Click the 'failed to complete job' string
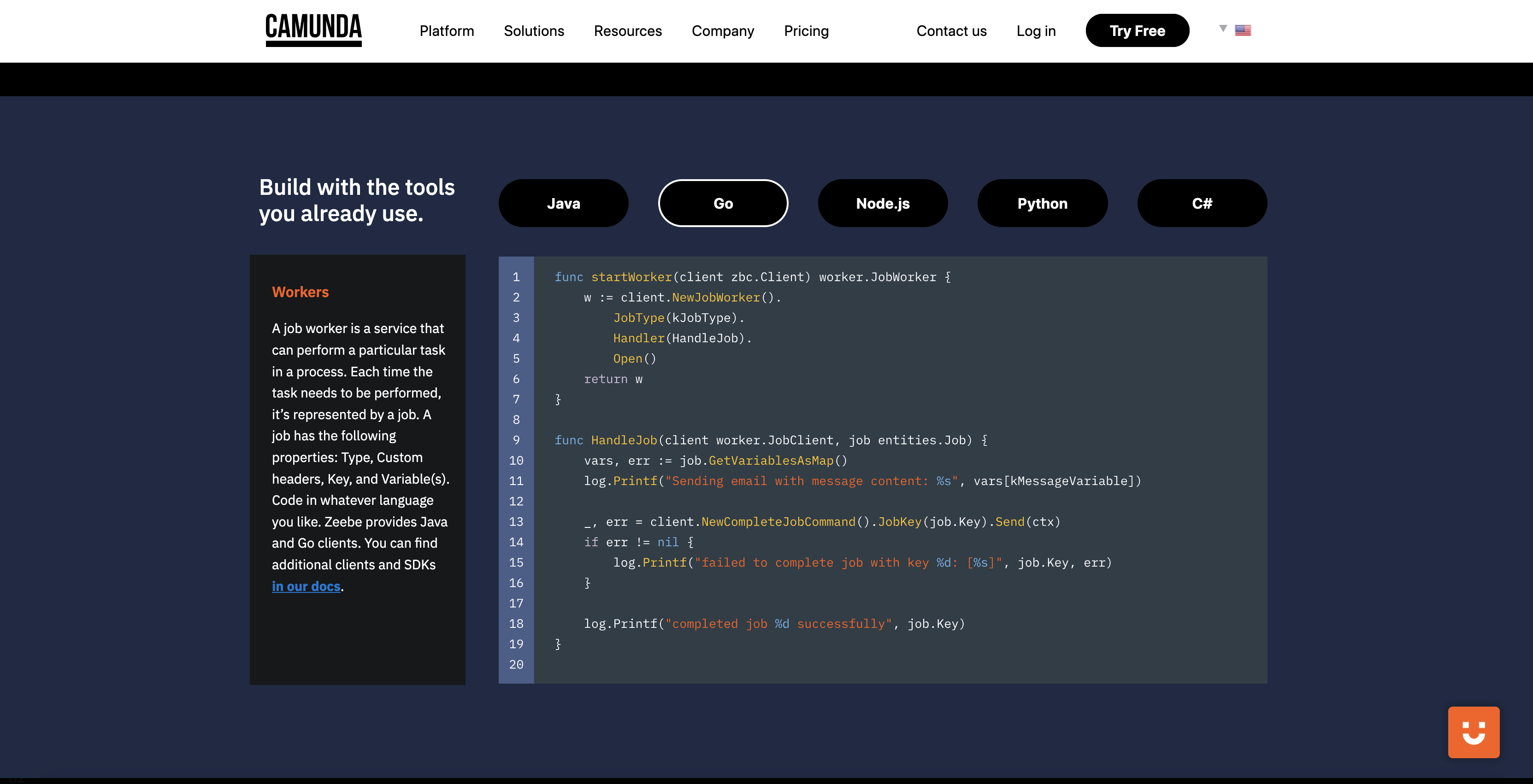1533x784 pixels. tap(849, 562)
